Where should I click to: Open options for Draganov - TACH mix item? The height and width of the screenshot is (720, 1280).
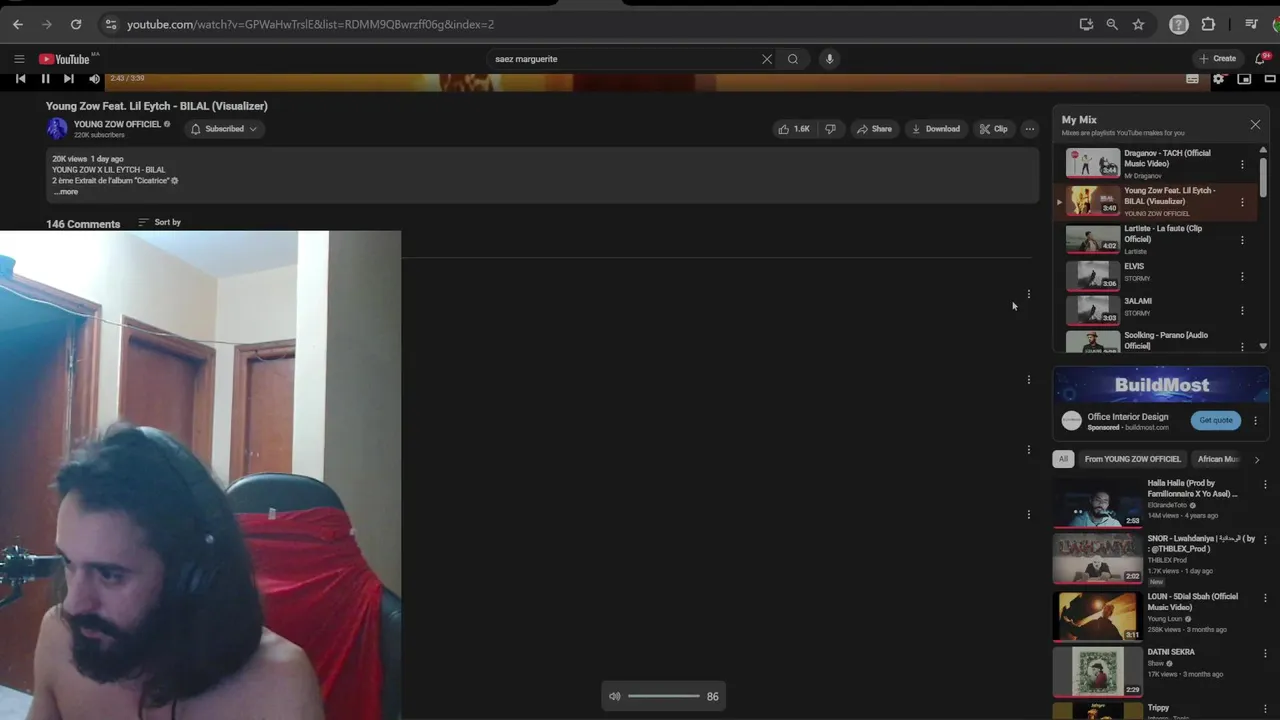[1242, 164]
